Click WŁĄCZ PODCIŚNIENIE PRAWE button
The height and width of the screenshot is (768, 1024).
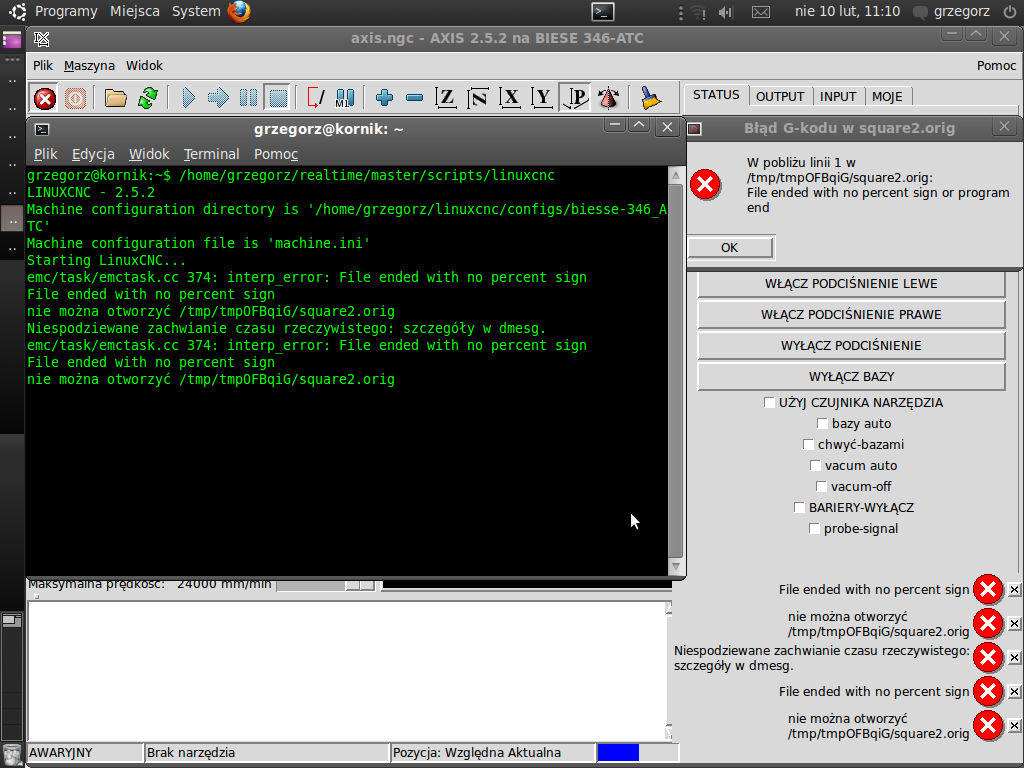[851, 315]
